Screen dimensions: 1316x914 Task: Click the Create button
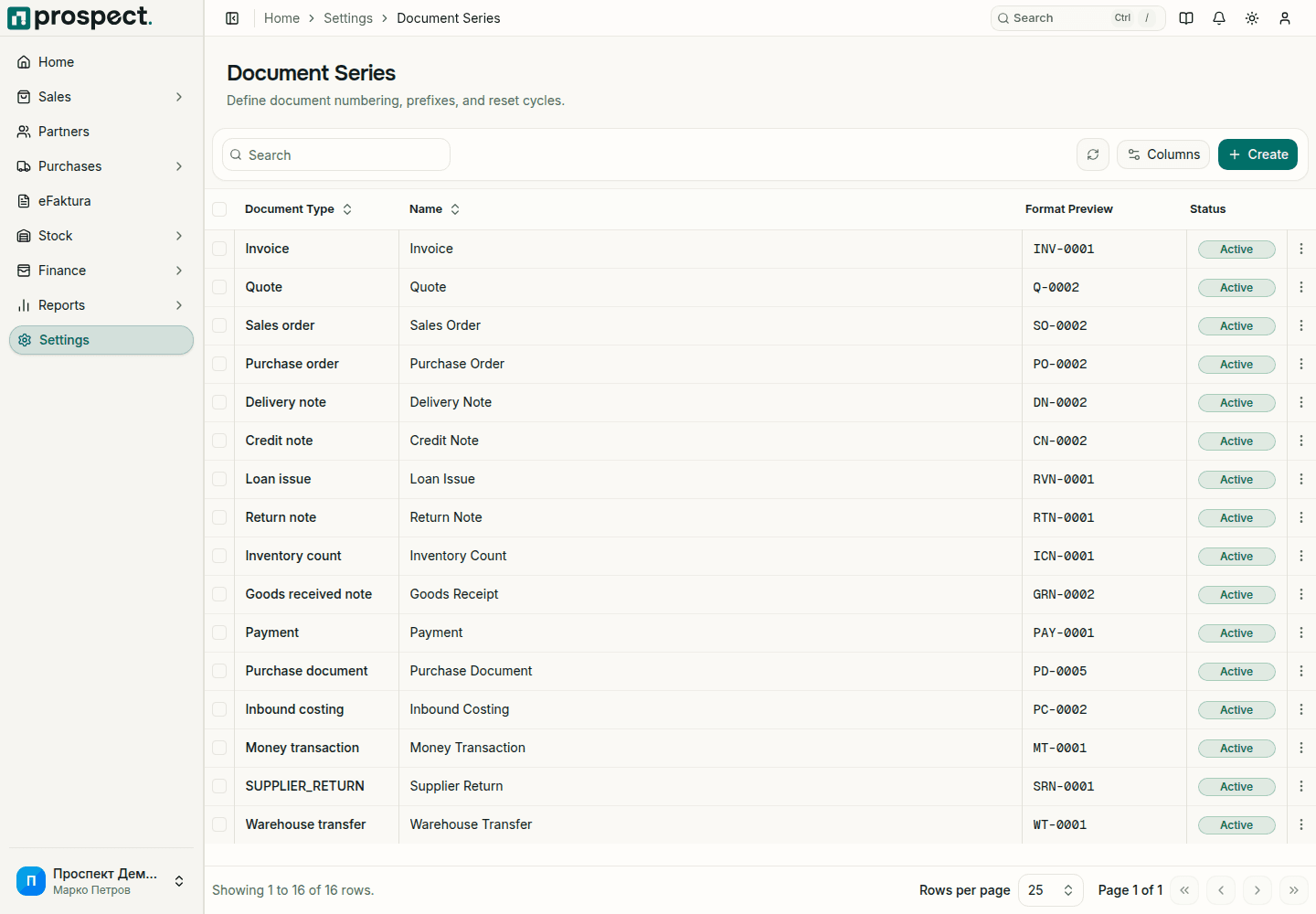(x=1258, y=154)
